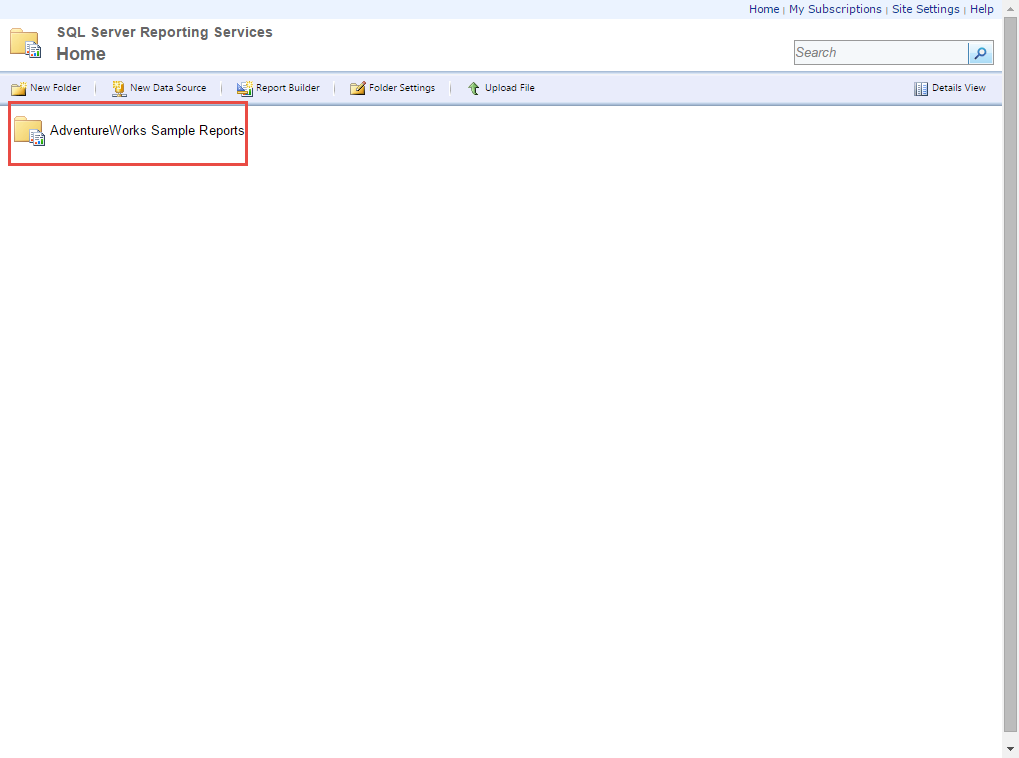
Task: Click the scrollbar up arrow
Action: coord(1010,8)
